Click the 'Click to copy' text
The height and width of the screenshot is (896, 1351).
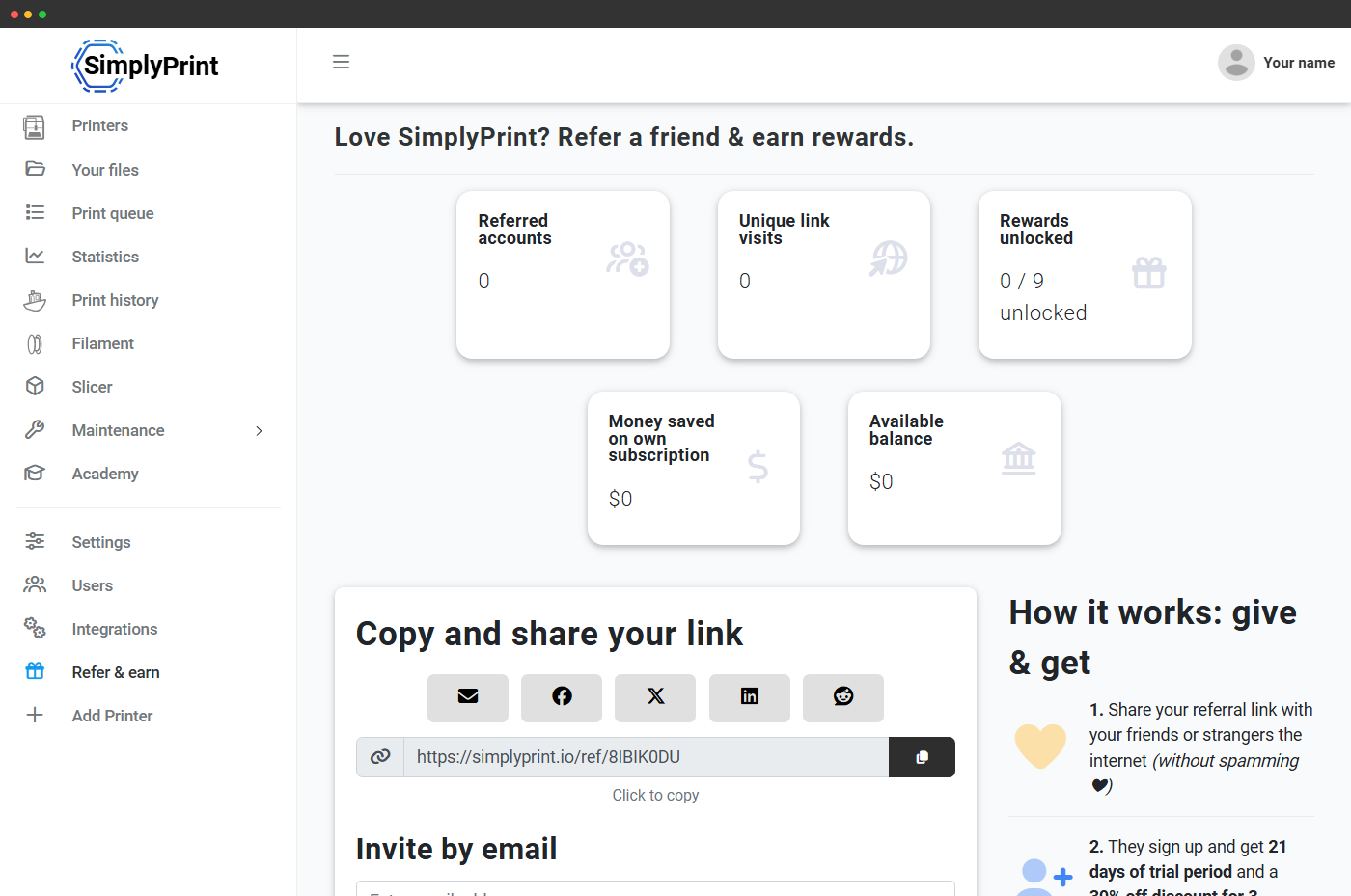click(x=655, y=795)
